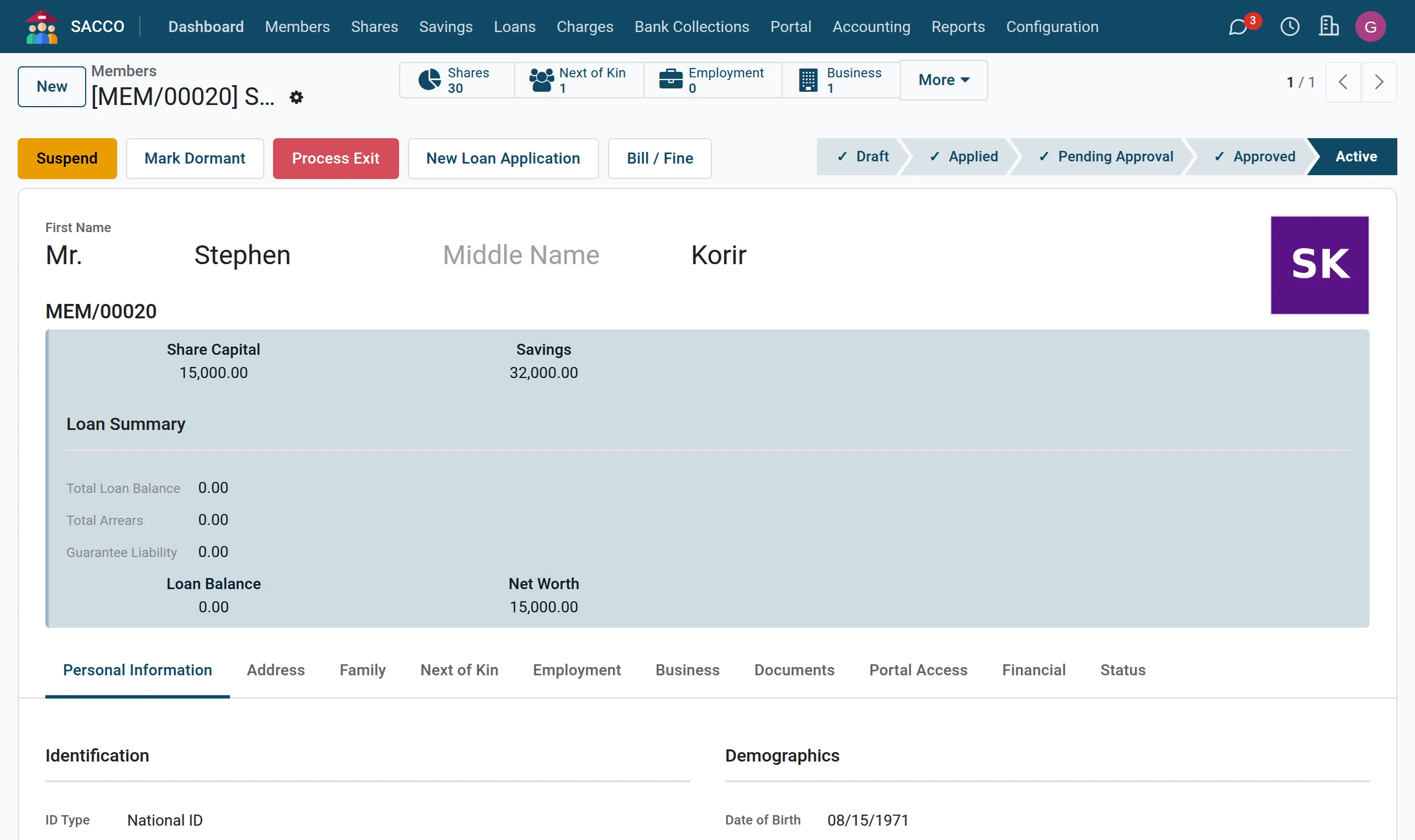Open the Members menu
This screenshot has height=840, width=1415.
click(297, 27)
